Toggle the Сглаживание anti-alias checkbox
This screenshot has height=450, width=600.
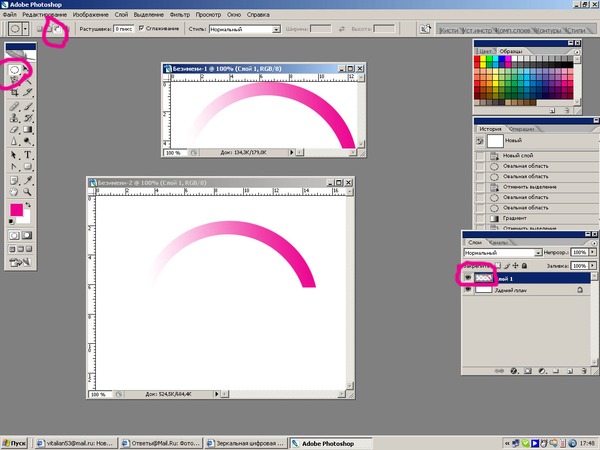[x=141, y=28]
